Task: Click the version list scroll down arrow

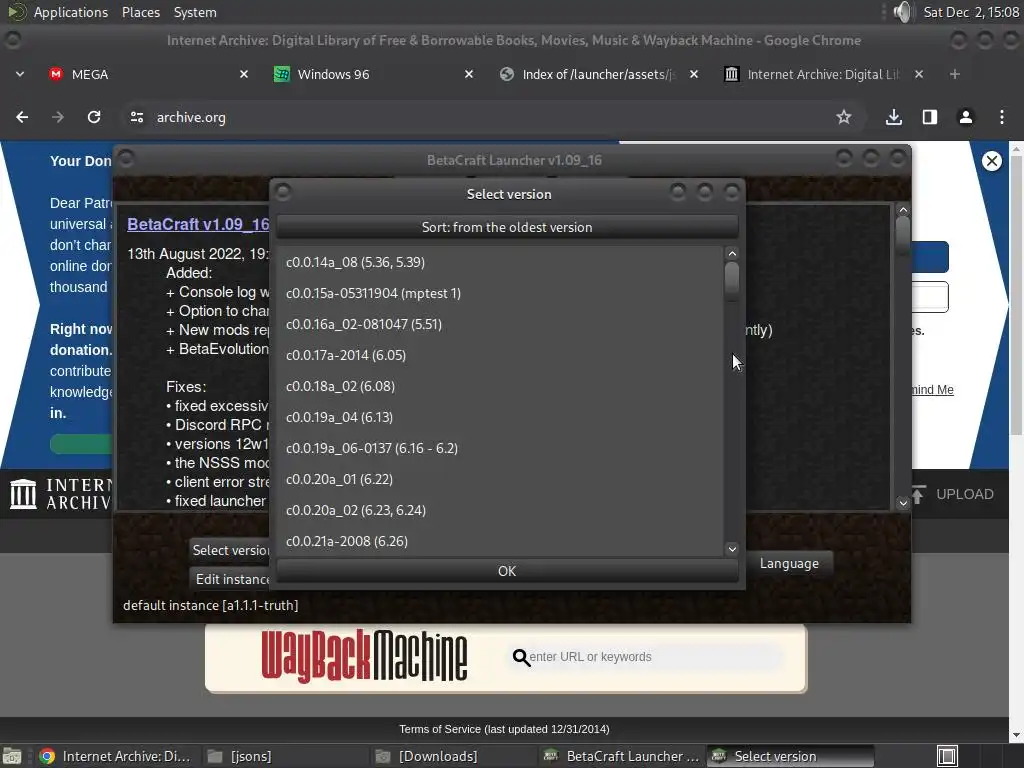Action: (x=732, y=549)
